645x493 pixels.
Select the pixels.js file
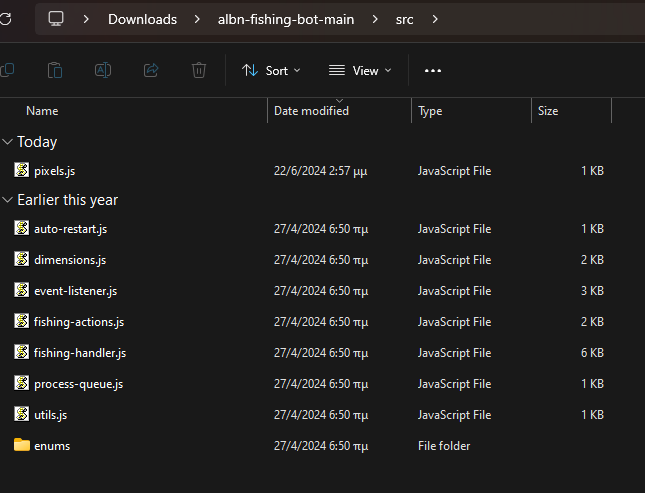[x=55, y=171]
